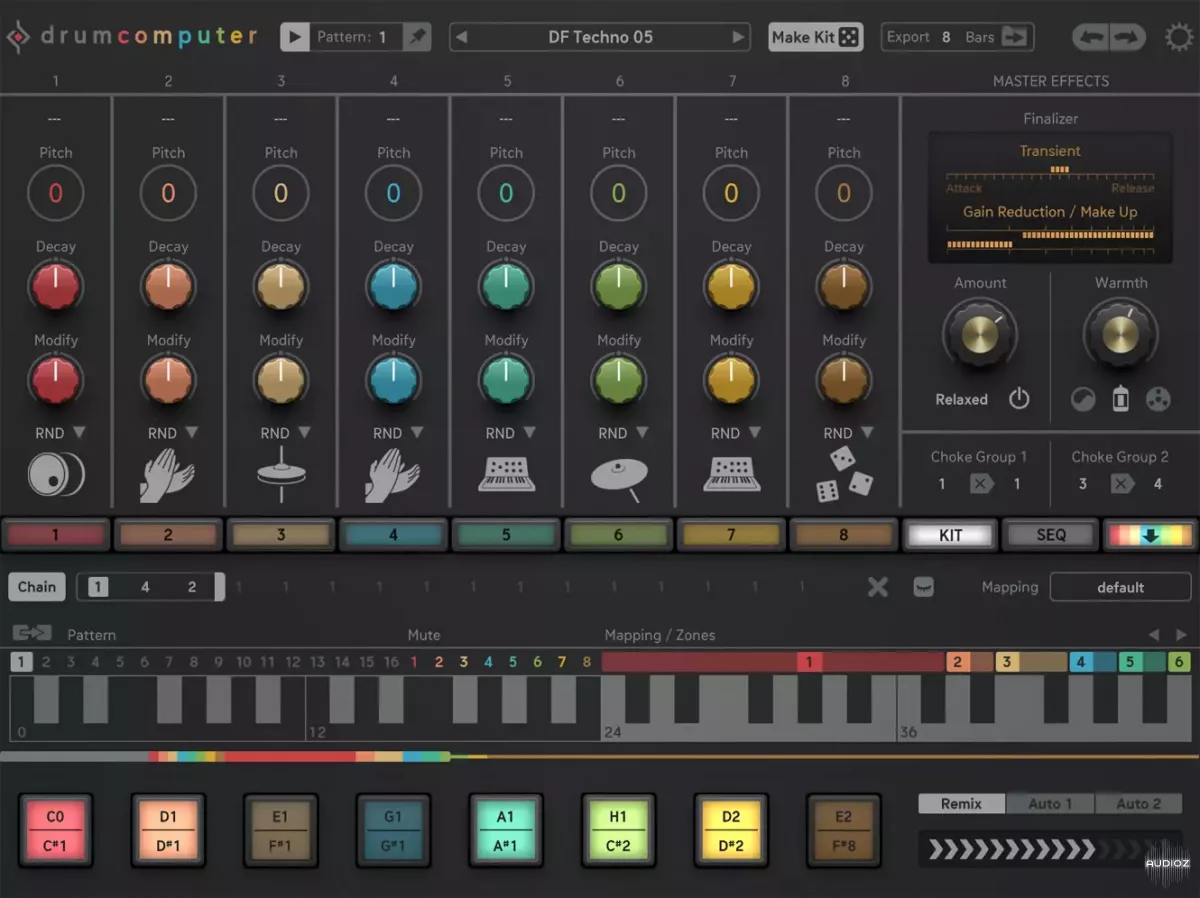Mute channel 1 in the Mute row

click(x=414, y=662)
